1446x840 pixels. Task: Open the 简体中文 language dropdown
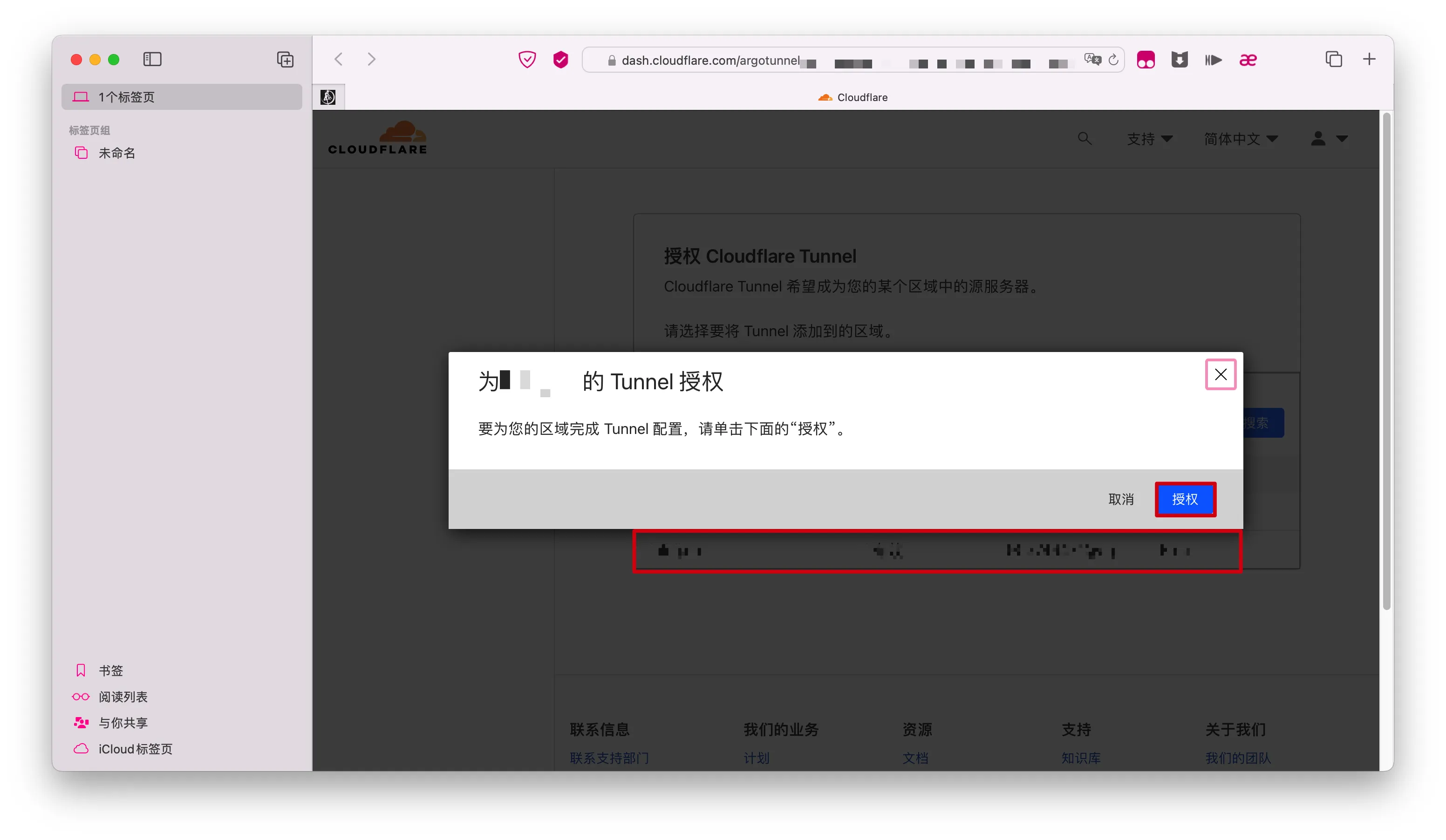tap(1241, 139)
